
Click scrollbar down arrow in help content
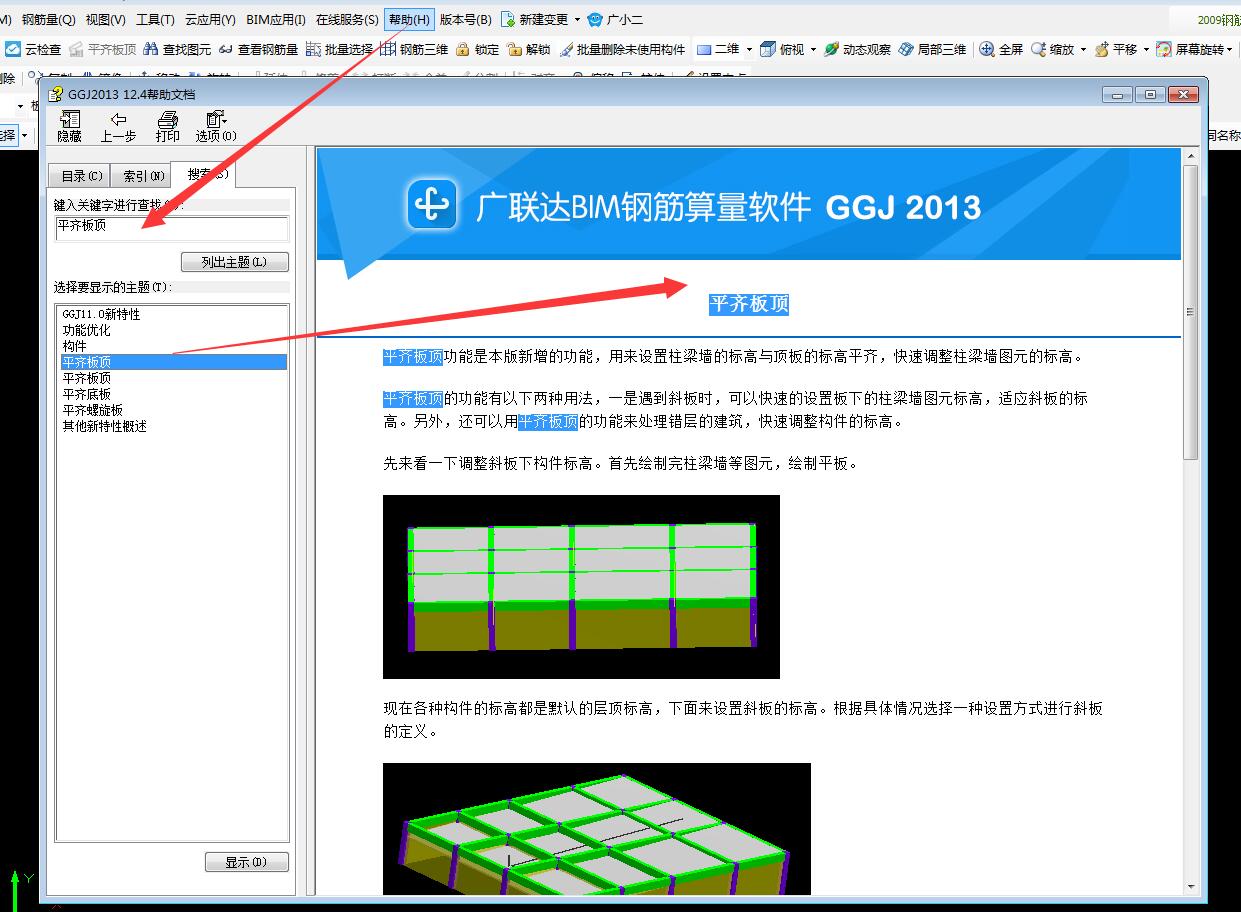point(1190,886)
